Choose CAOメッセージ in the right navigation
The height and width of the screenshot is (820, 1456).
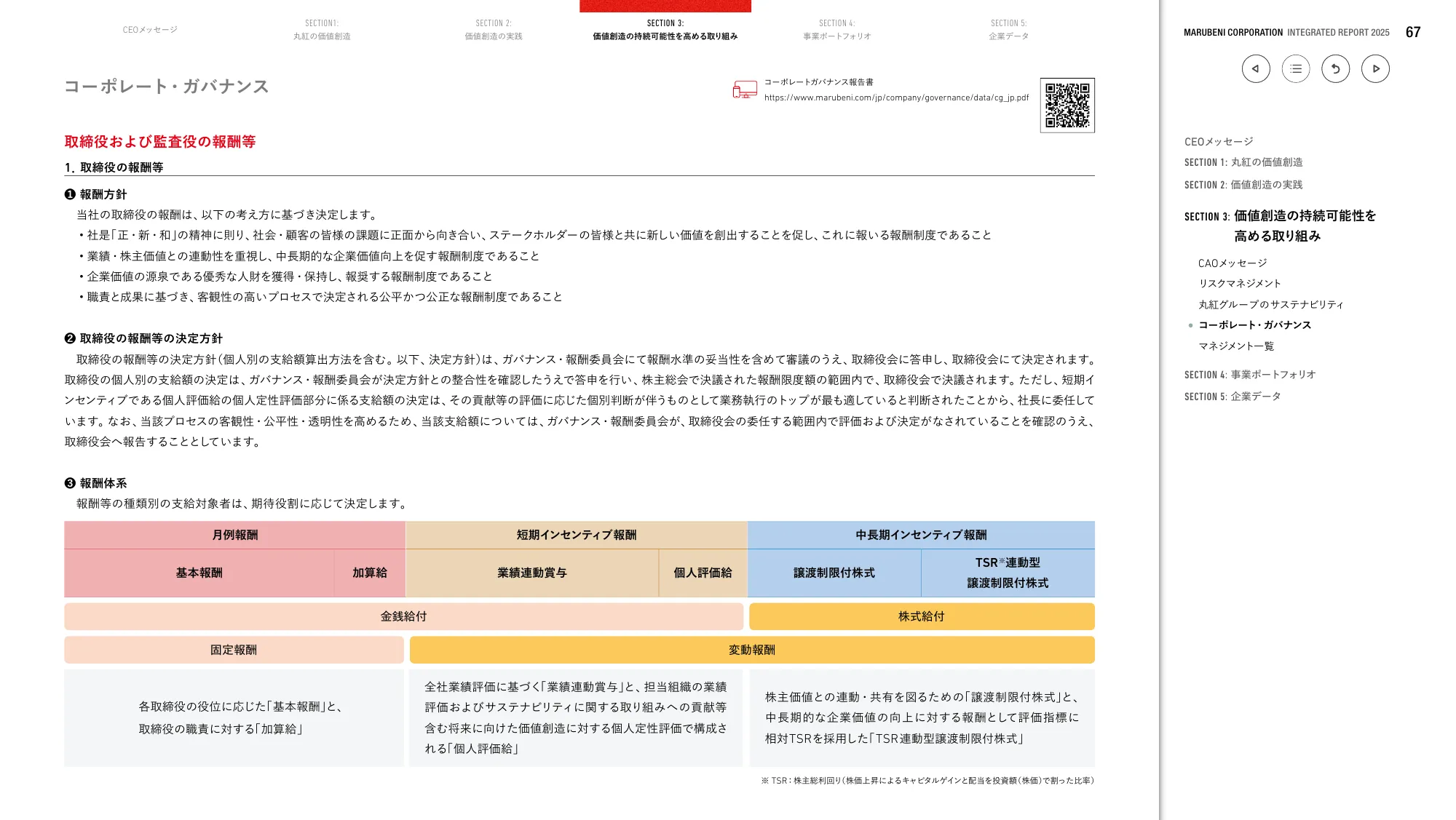[1232, 263]
